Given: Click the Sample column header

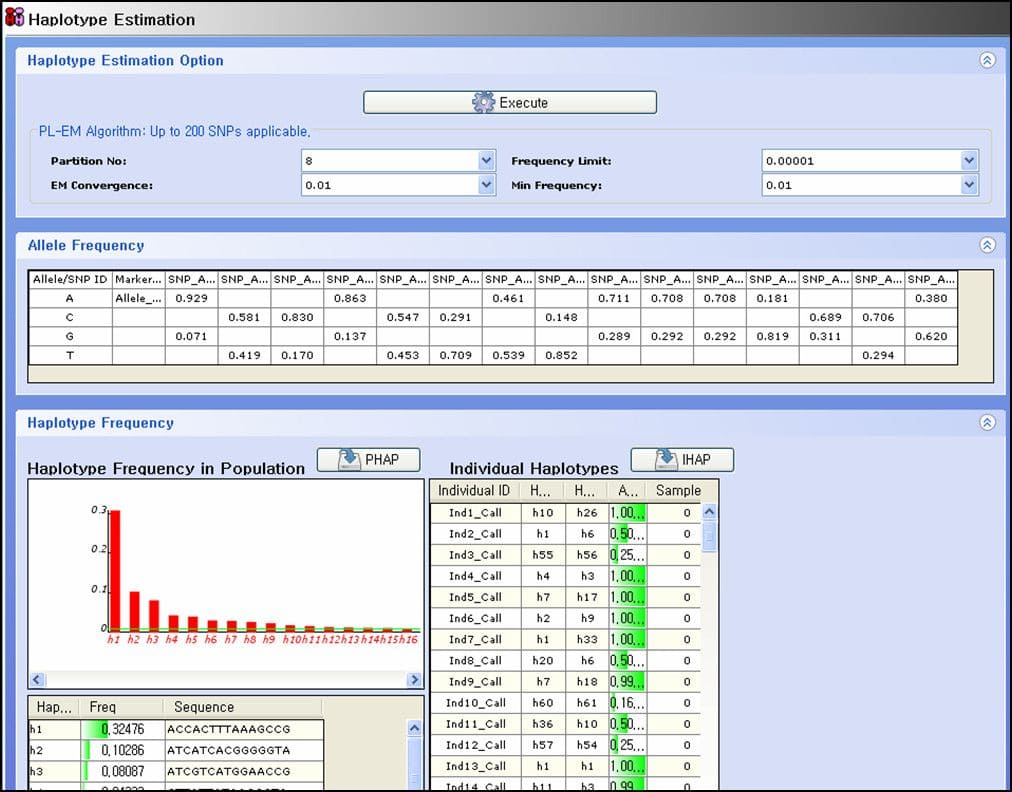Looking at the screenshot, I should pyautogui.click(x=677, y=491).
